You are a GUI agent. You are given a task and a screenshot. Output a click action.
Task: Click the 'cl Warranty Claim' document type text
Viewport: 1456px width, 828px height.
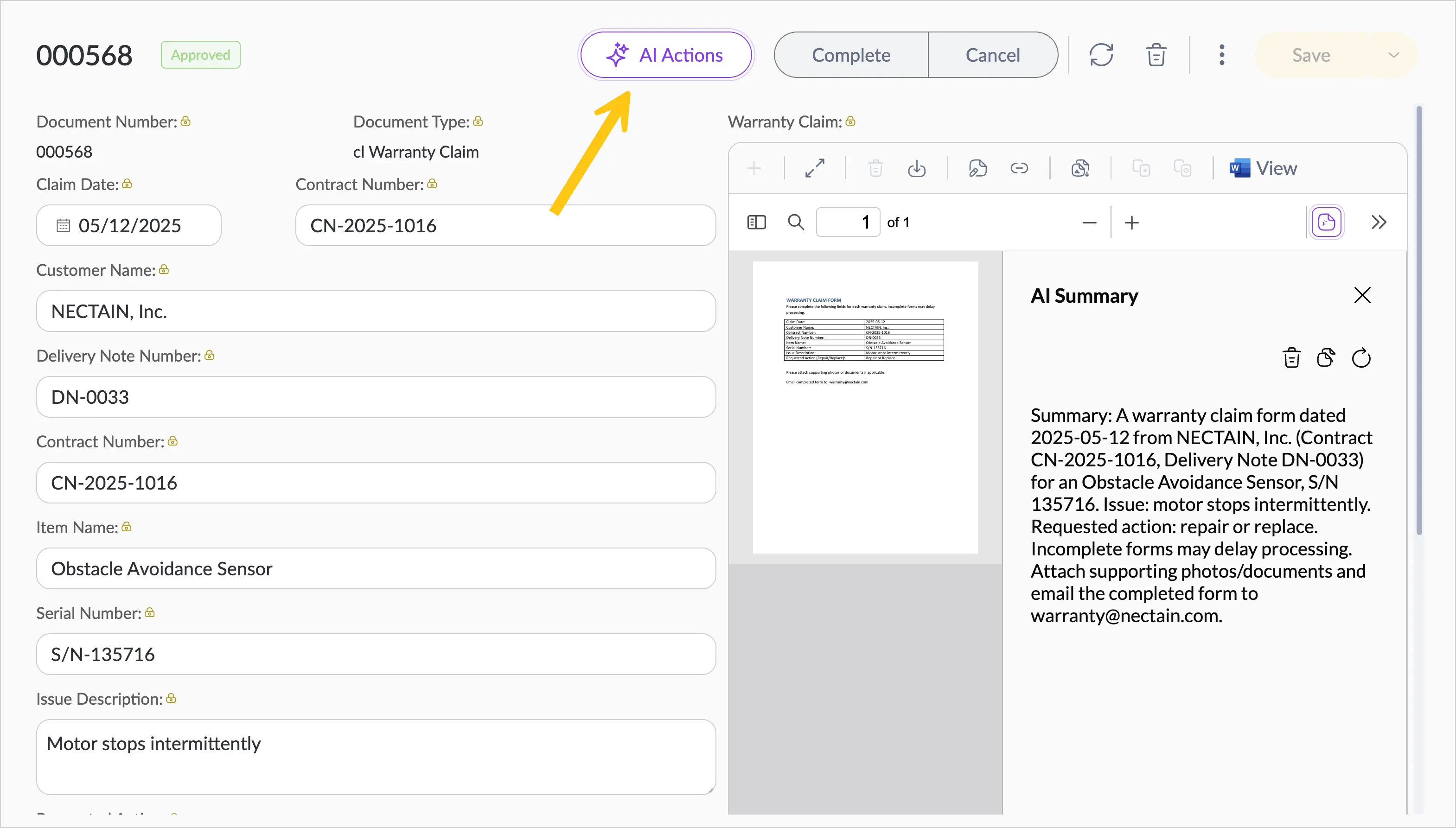416,152
